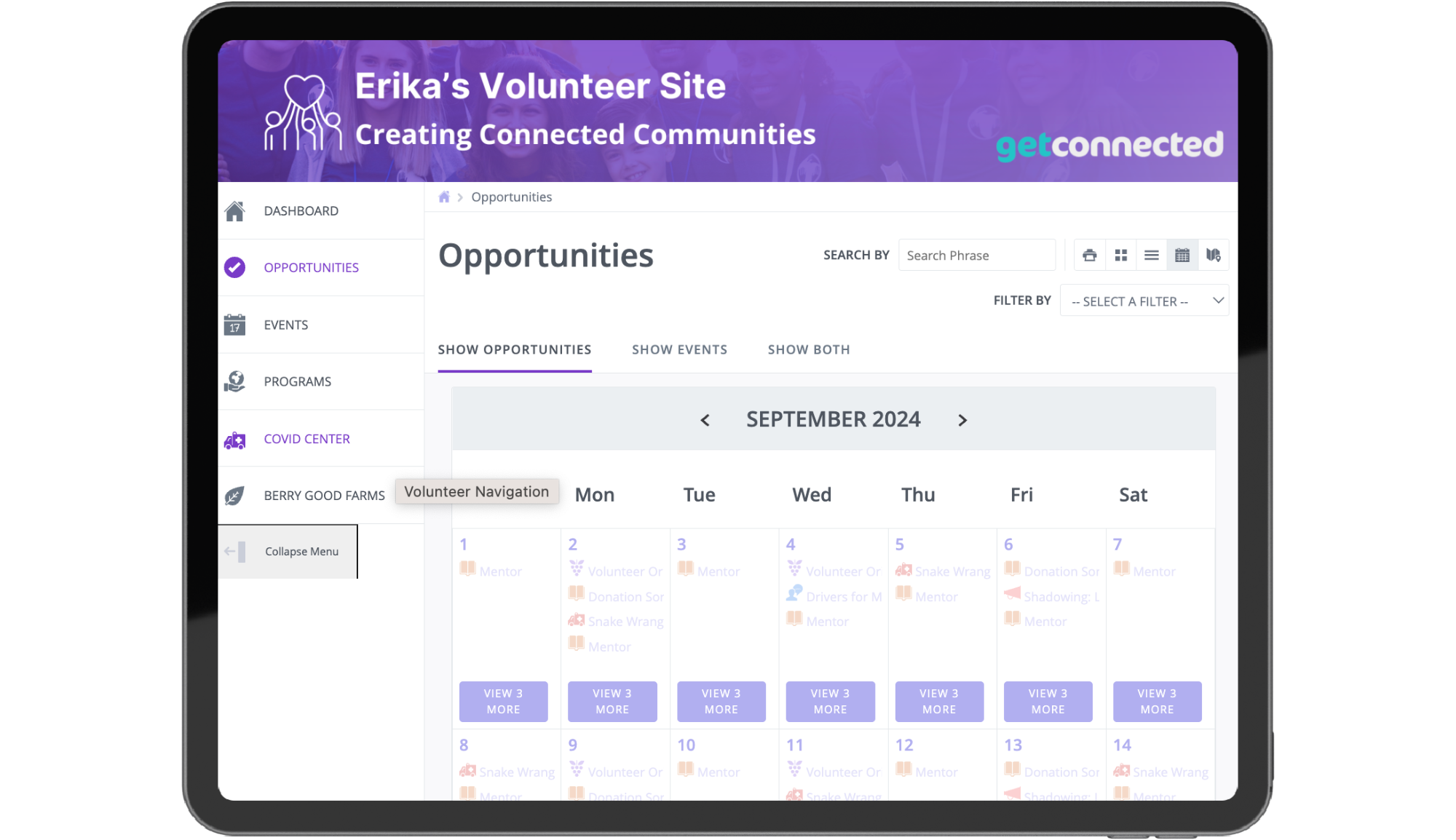Click the Dashboard menu icon
Screen dimensions: 1456x840
point(237,210)
